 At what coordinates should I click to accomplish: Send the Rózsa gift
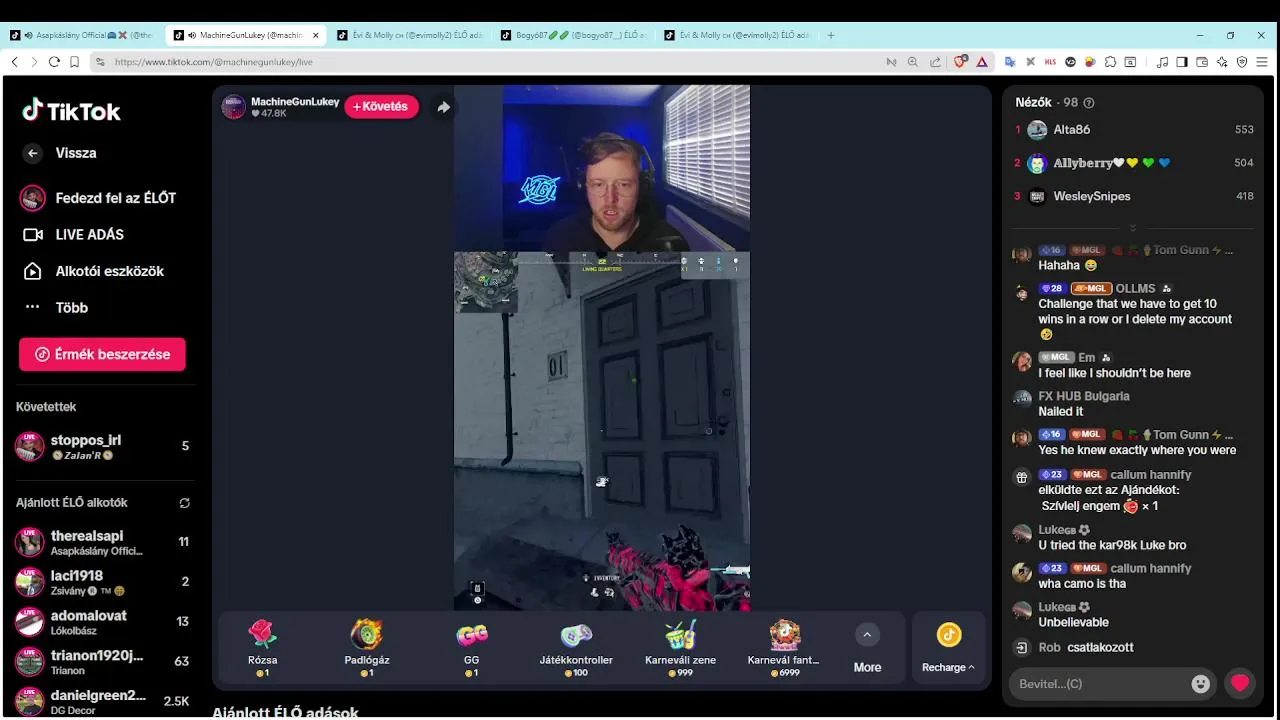tap(262, 648)
